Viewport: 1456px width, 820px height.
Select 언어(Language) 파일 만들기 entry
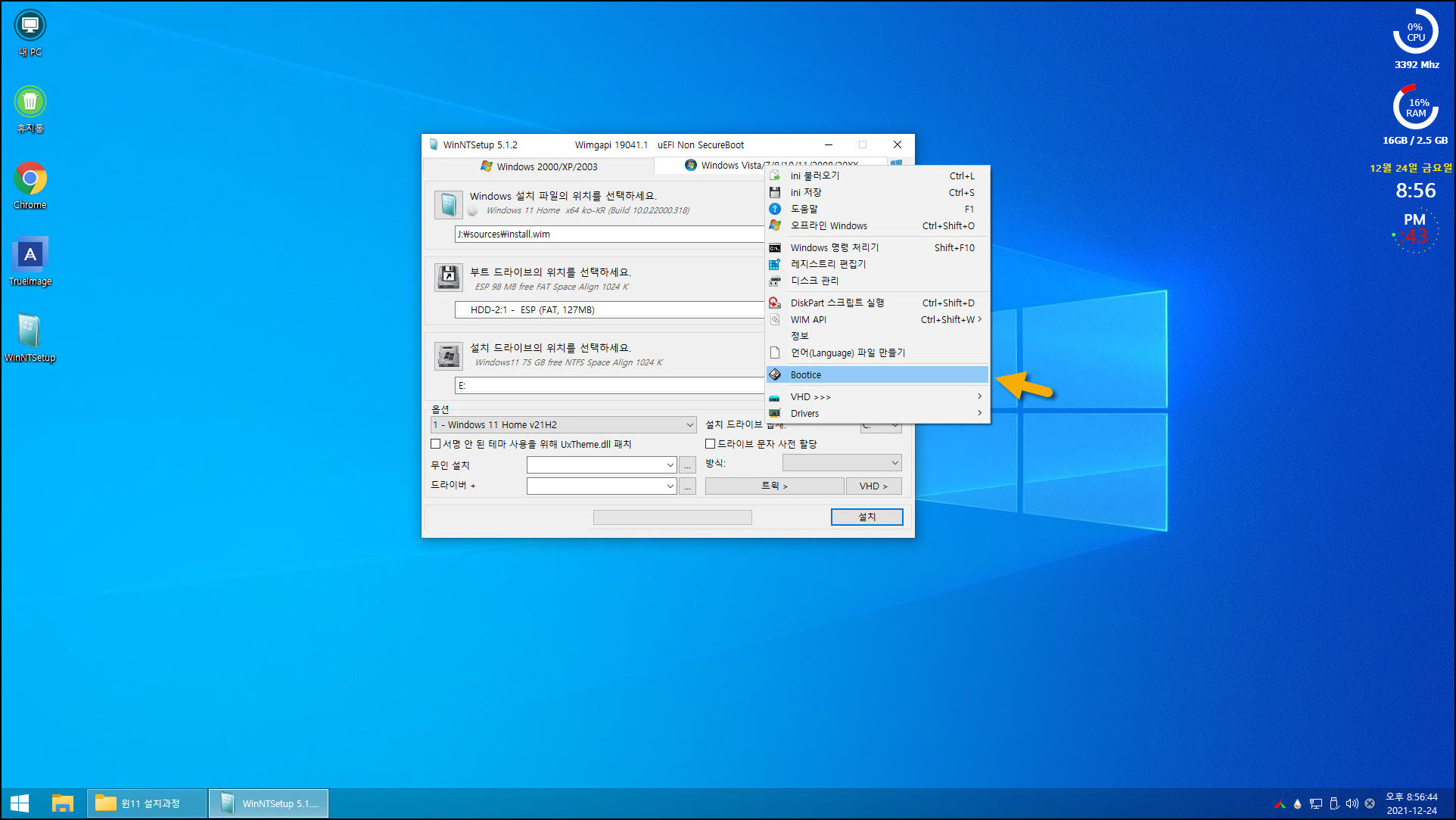pos(878,353)
